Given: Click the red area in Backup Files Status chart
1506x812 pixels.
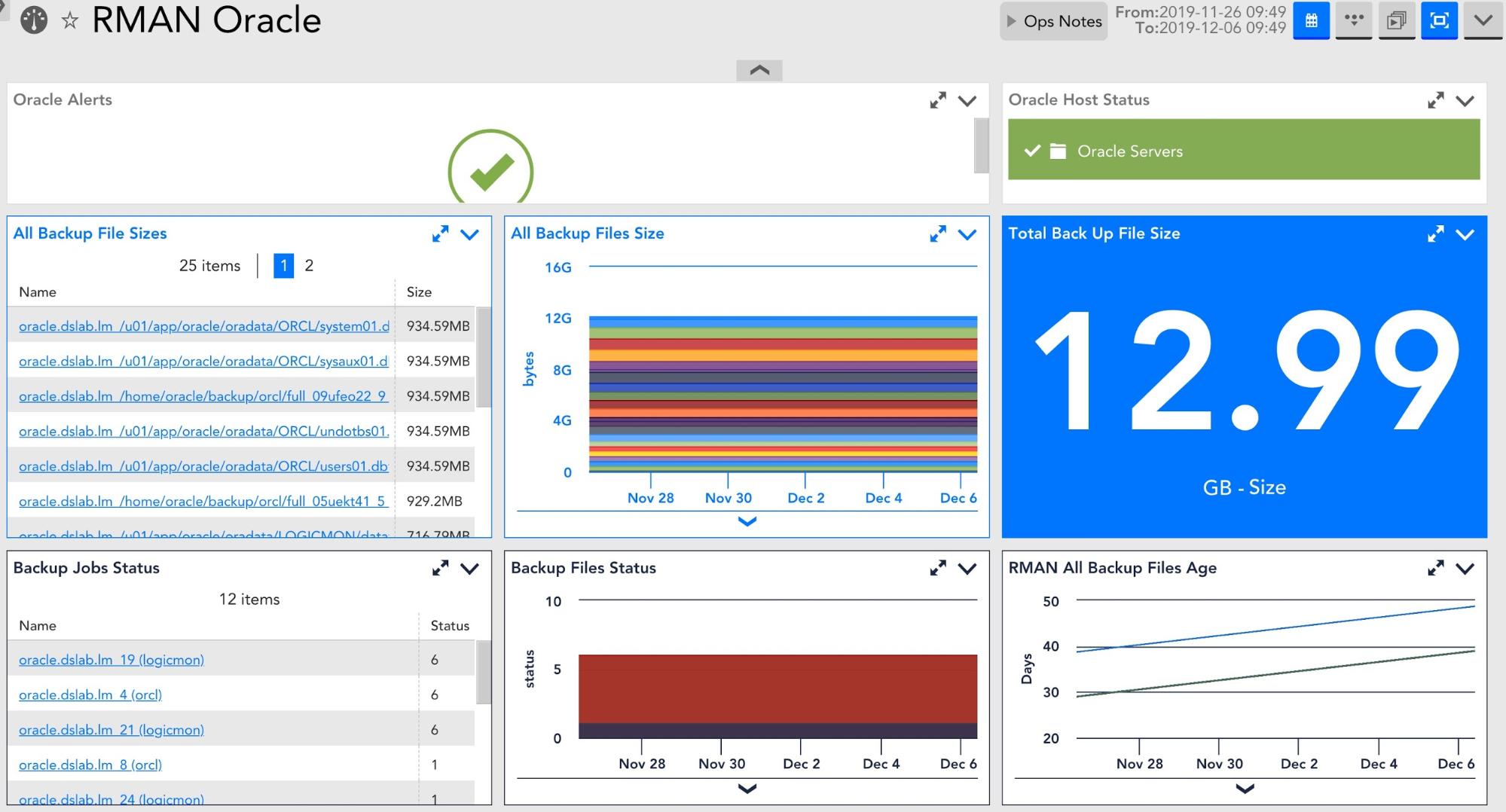Looking at the screenshot, I should click(x=777, y=688).
